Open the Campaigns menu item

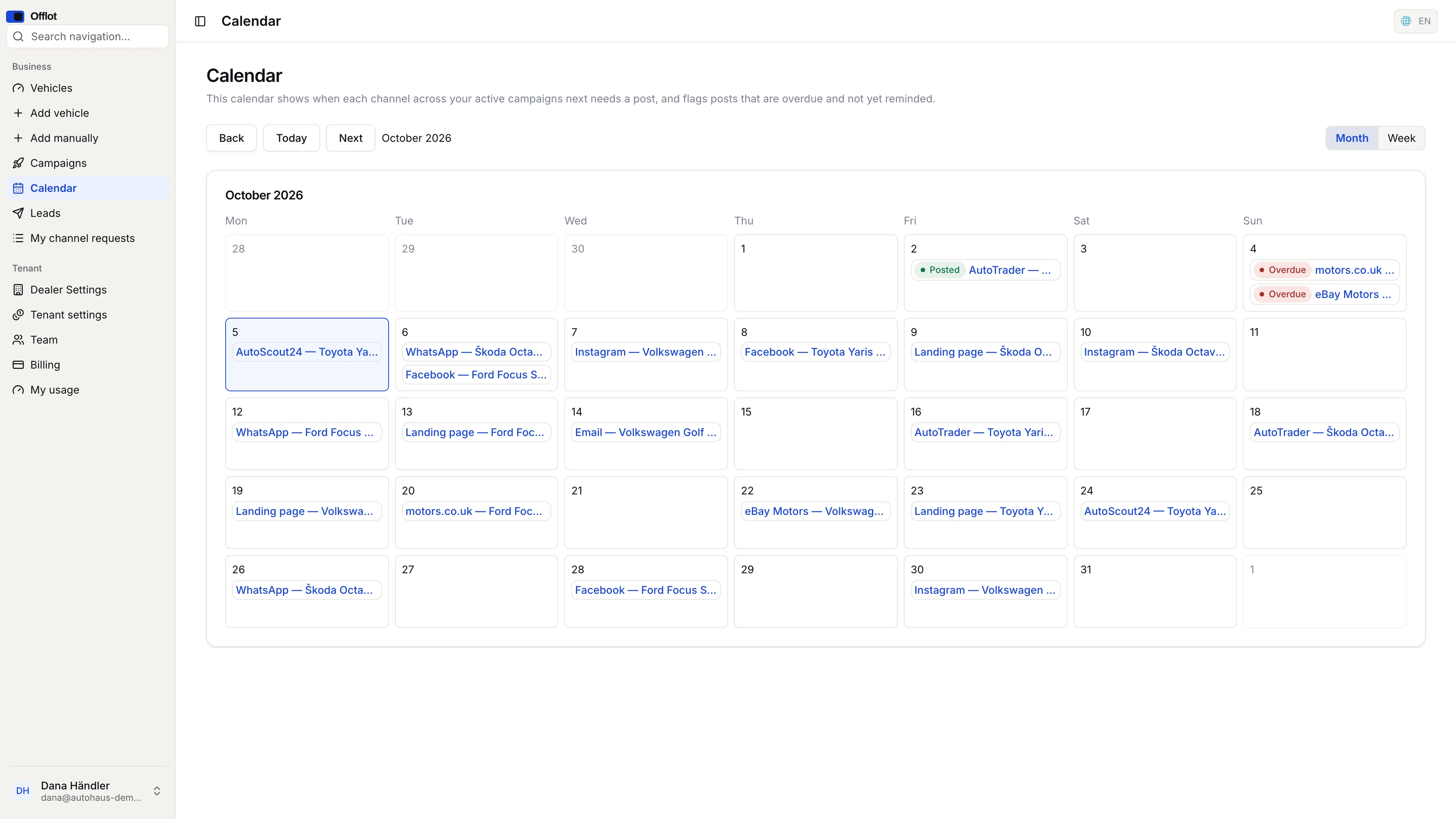[x=88, y=163]
